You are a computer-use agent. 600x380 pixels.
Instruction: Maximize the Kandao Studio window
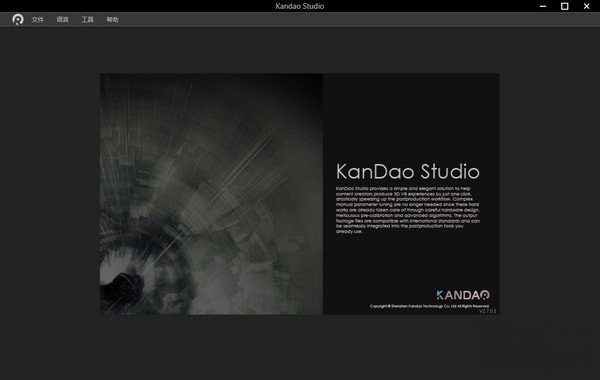pos(564,6)
